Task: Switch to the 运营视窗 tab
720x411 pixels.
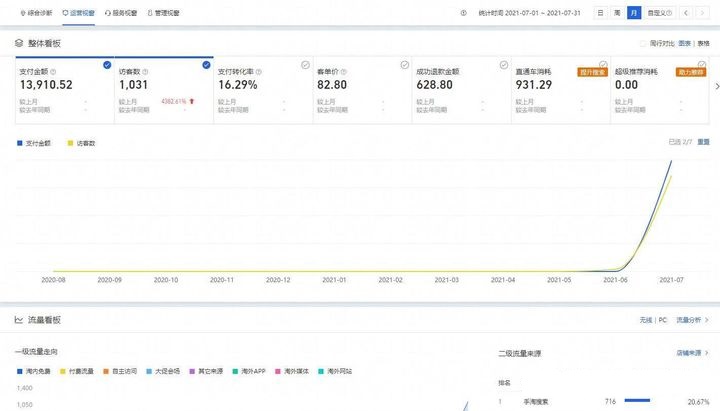Action: coord(79,13)
